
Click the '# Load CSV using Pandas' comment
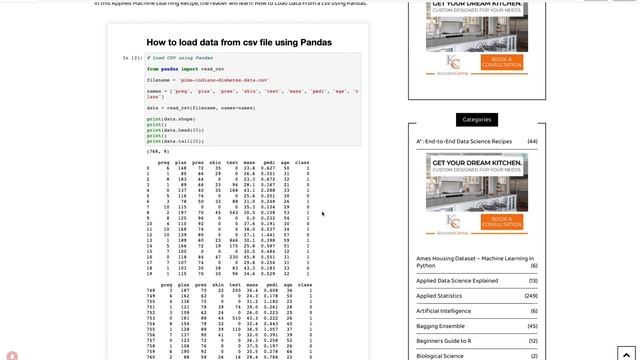point(180,58)
